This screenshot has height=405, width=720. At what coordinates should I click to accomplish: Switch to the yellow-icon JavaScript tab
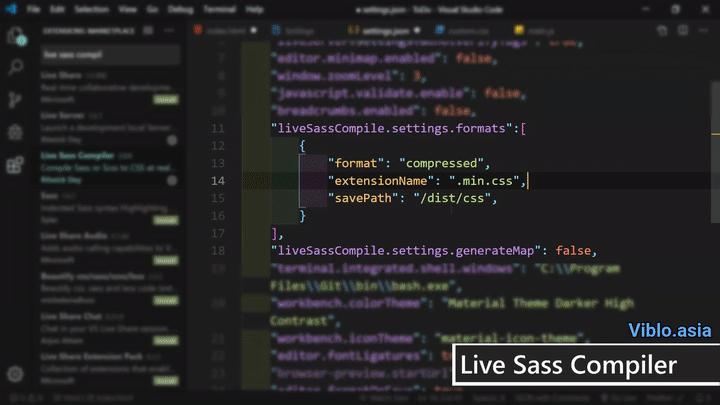coord(537,31)
